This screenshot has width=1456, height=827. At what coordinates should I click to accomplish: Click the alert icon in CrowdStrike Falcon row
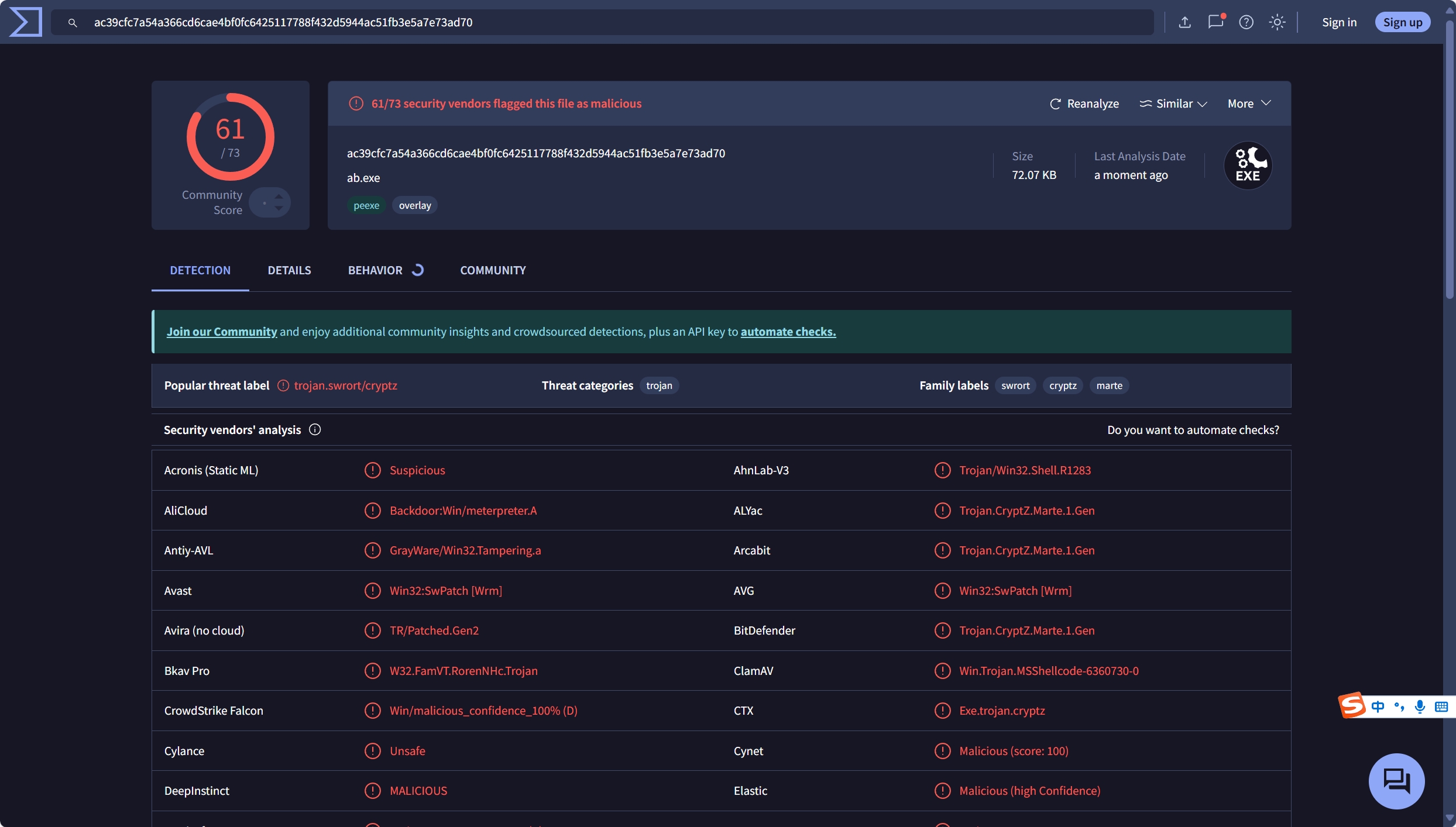click(373, 711)
